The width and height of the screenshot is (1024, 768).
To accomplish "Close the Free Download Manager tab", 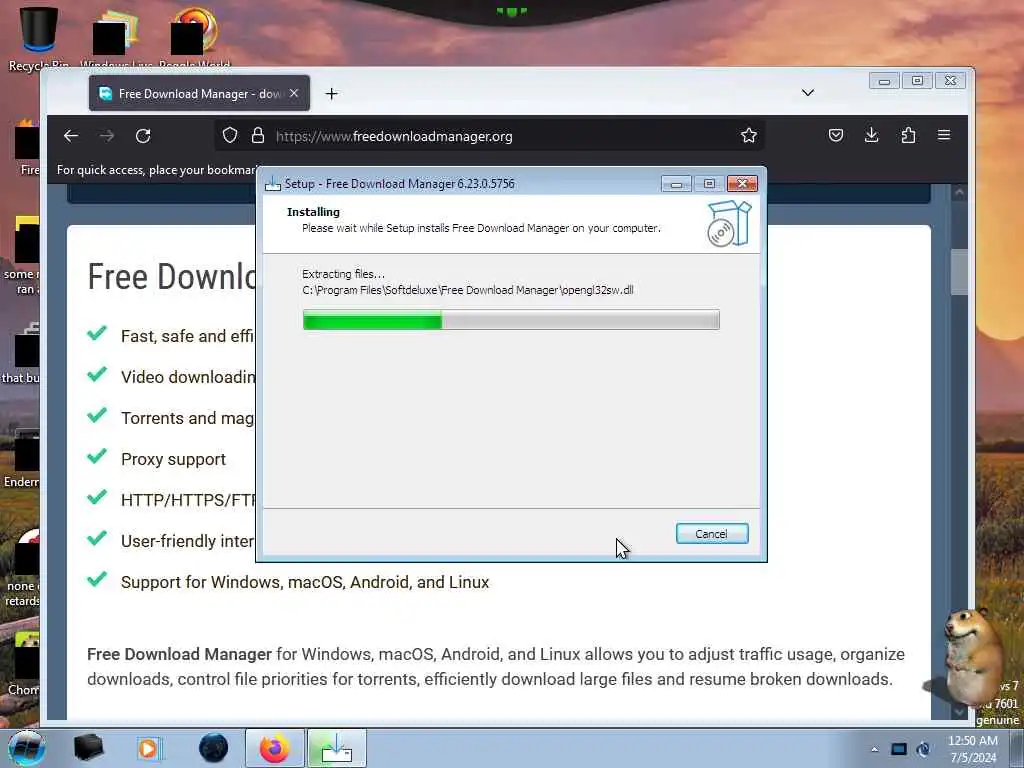I will coord(294,93).
